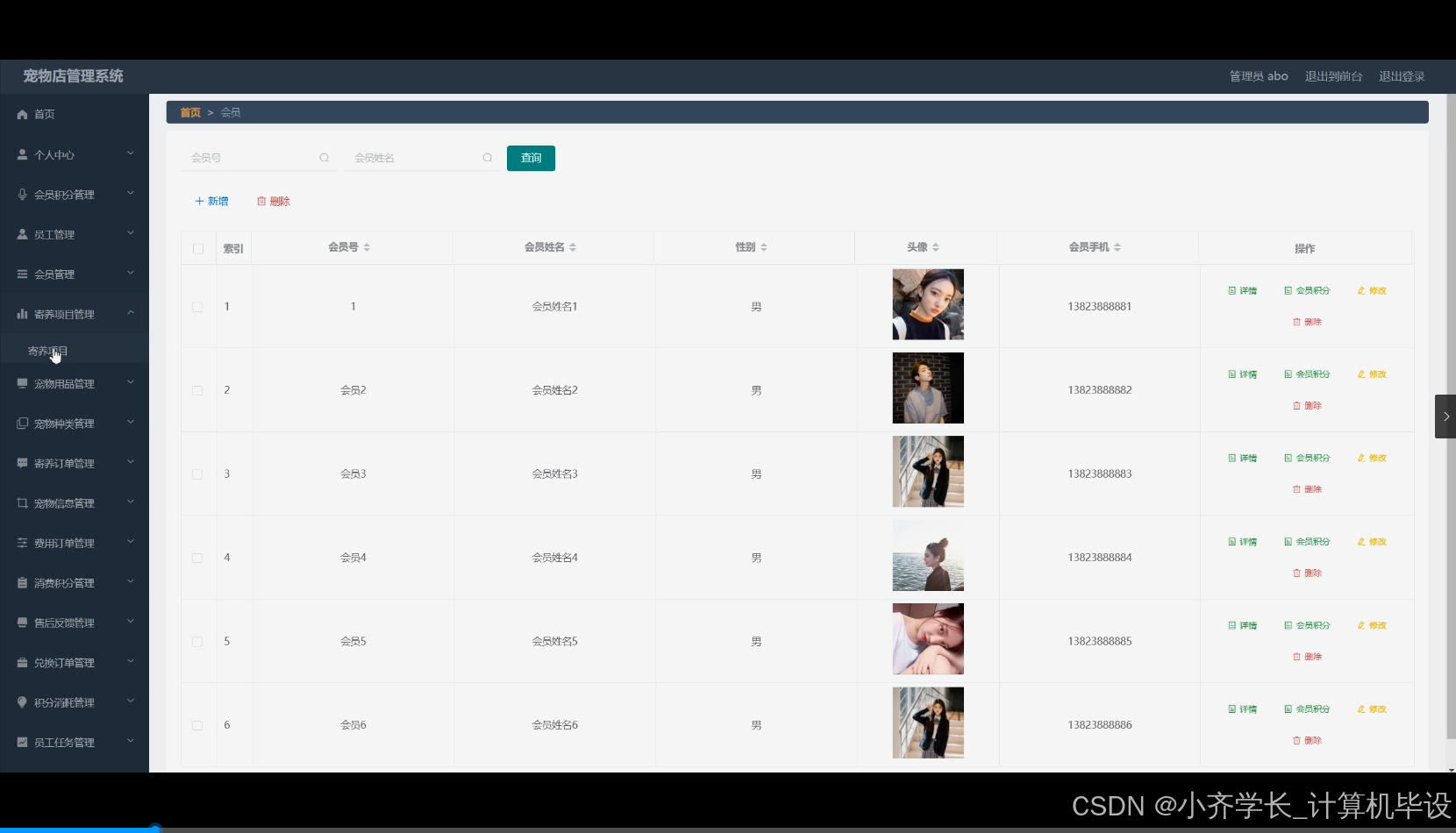The height and width of the screenshot is (833, 1456).
Task: Click the 查询 search button
Action: [531, 158]
